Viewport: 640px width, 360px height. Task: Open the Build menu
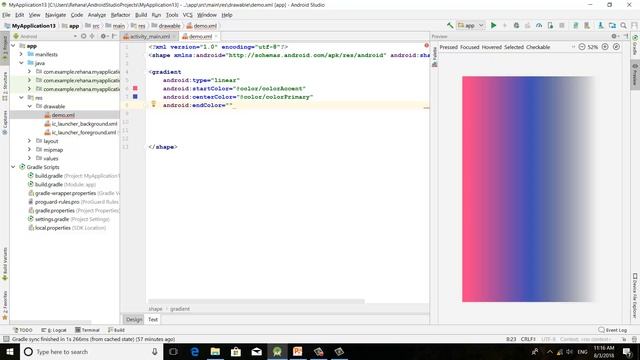tap(141, 15)
